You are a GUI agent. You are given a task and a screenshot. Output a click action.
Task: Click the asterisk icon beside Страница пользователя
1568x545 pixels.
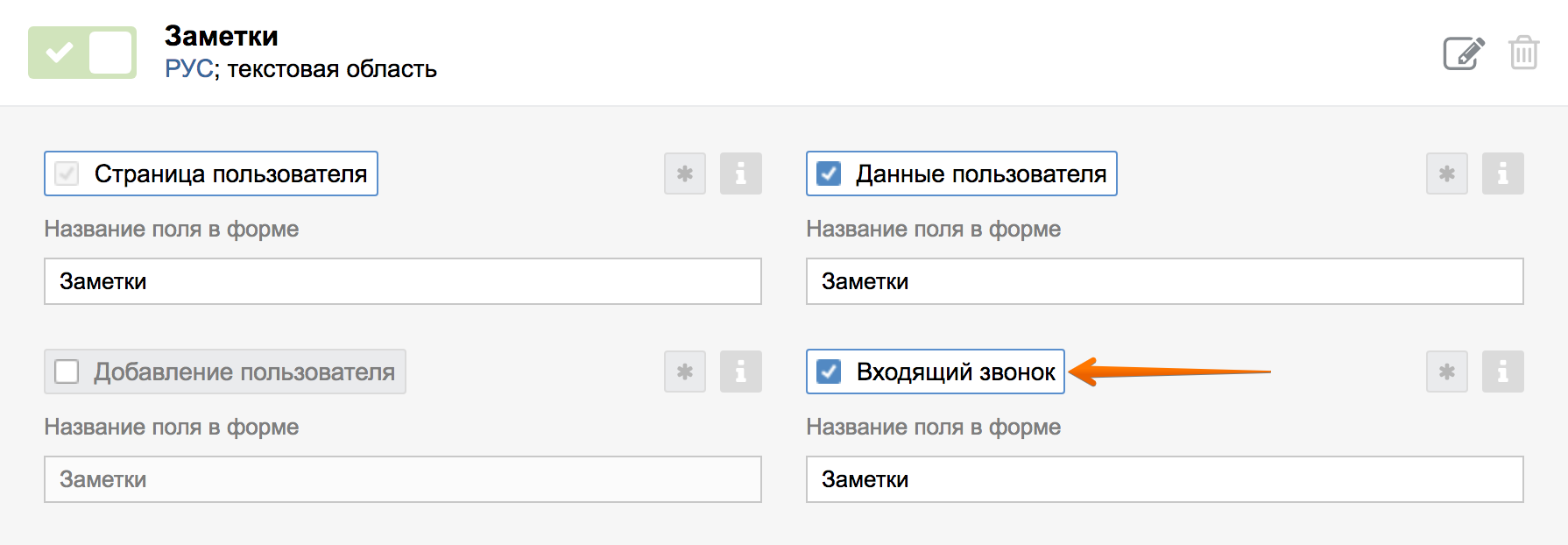pyautogui.click(x=684, y=173)
